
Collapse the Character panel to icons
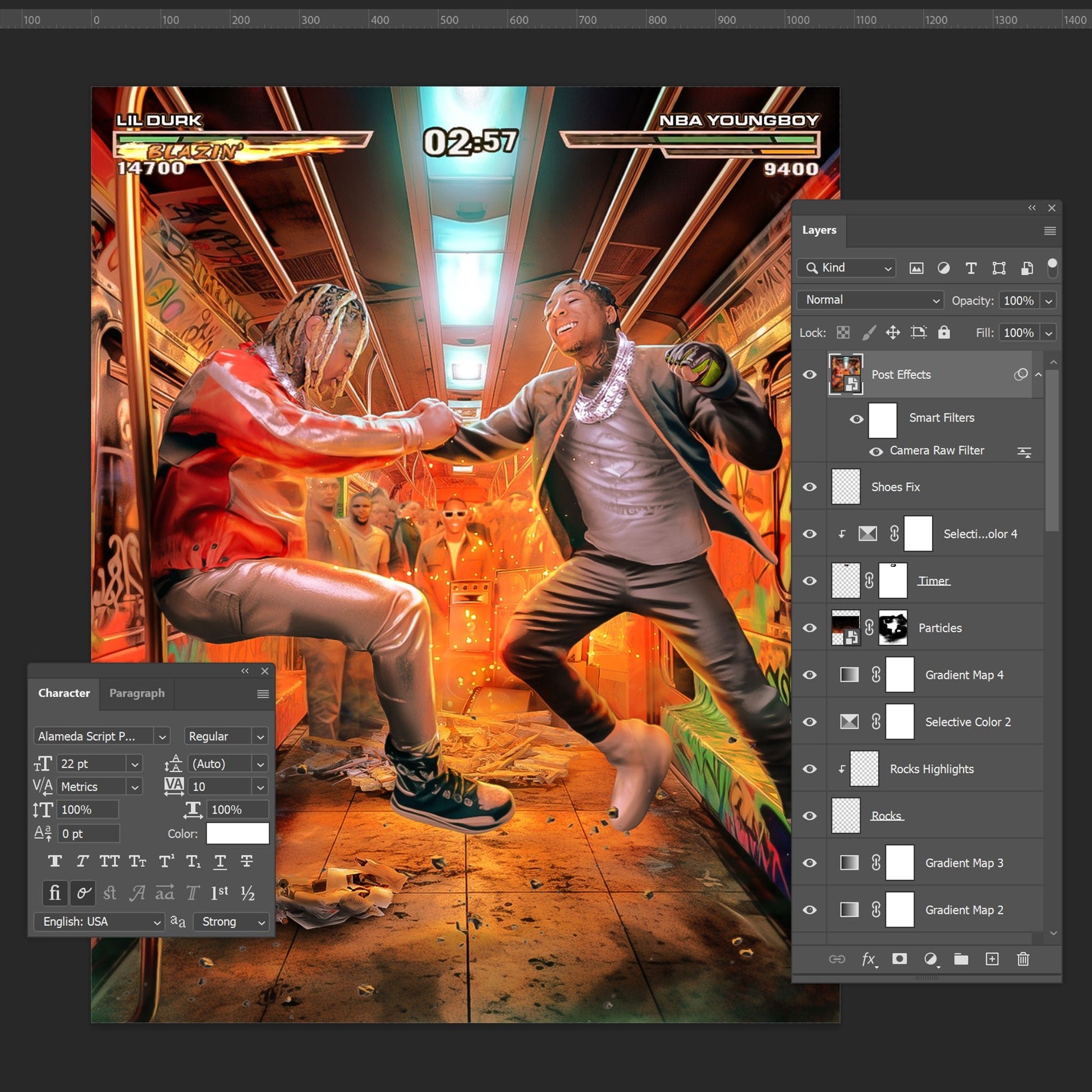click(x=245, y=671)
